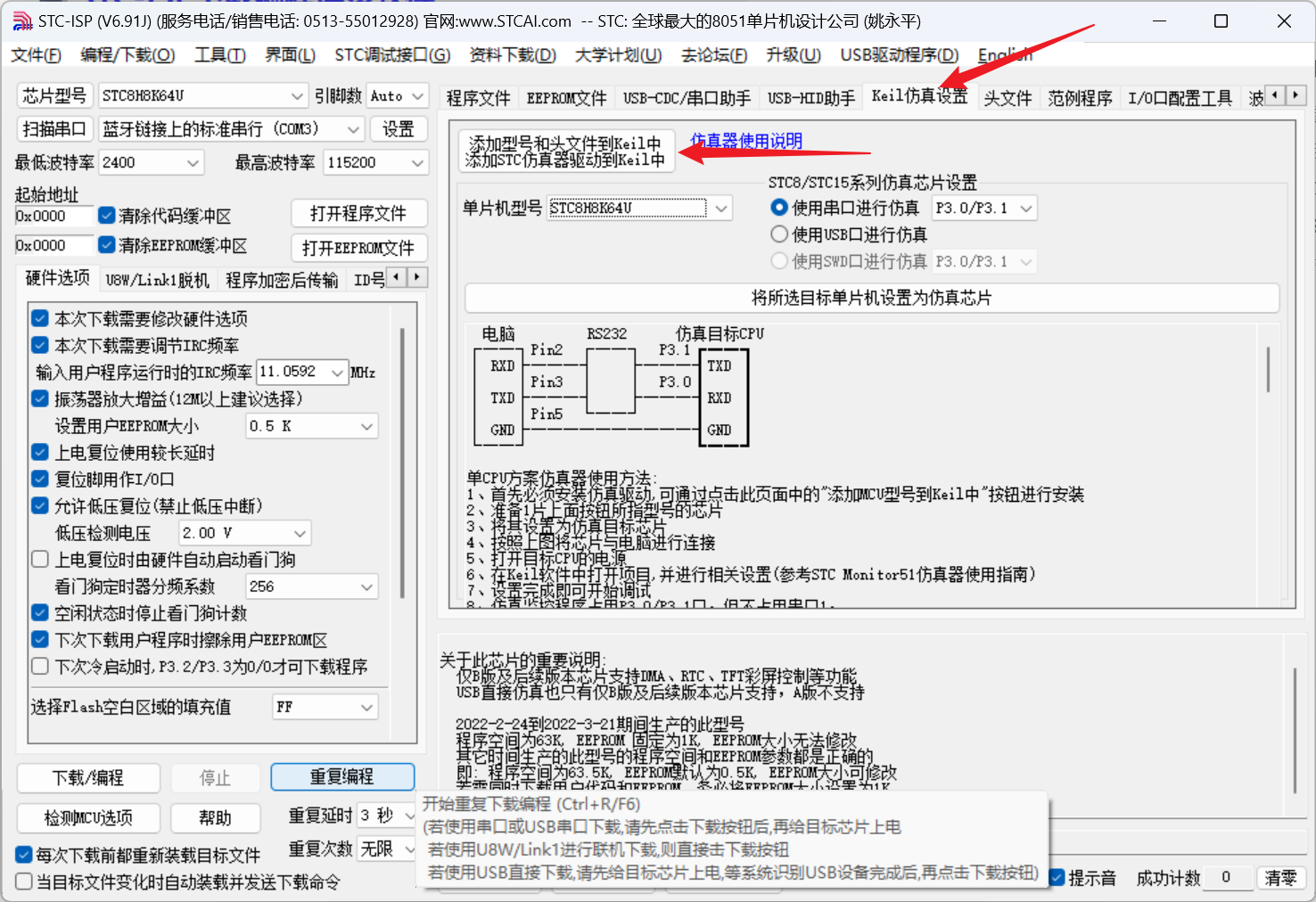Enable 下次冷启动时P3.2/P3.3为0/0才可下载程序
This screenshot has height=902, width=1316.
(40, 666)
